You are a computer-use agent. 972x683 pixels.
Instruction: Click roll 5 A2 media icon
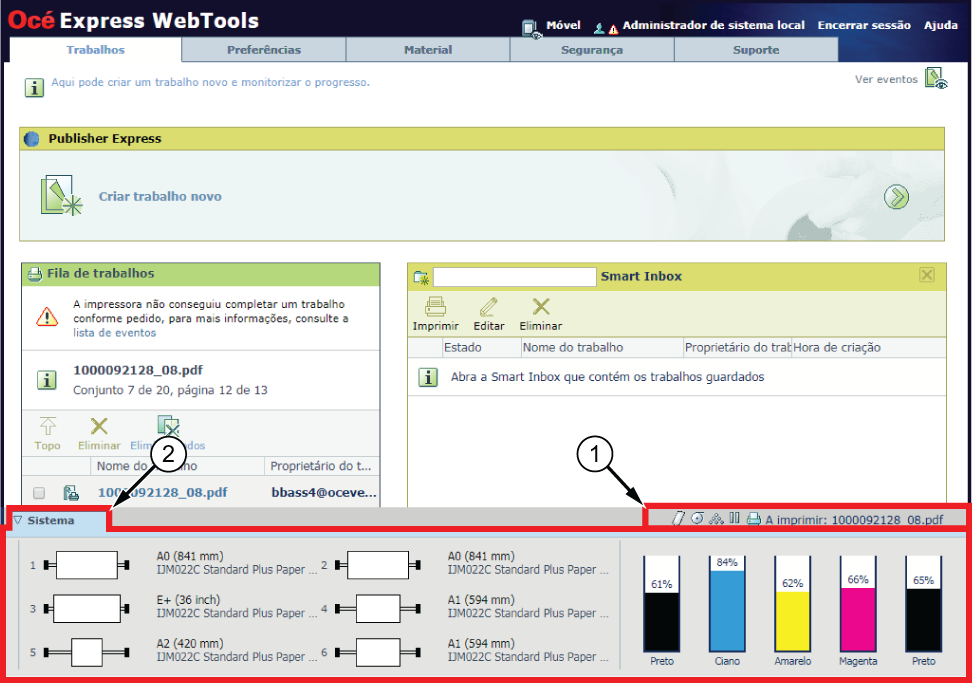(86, 652)
